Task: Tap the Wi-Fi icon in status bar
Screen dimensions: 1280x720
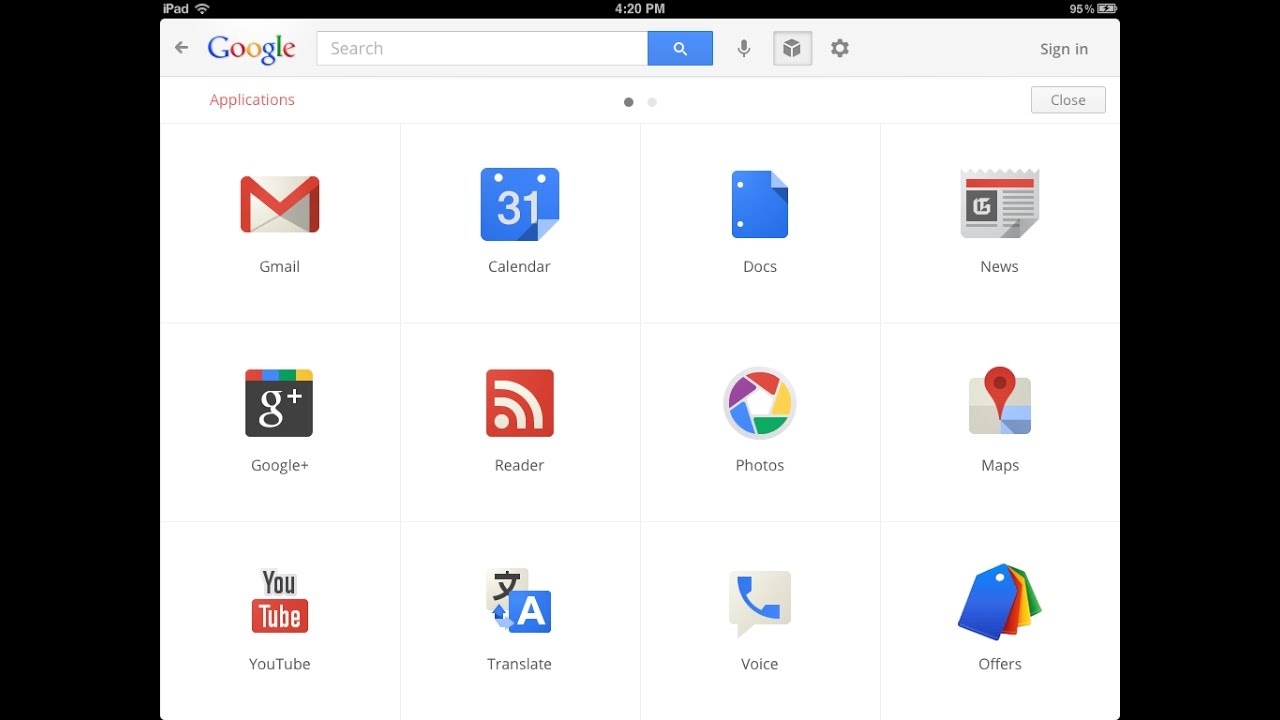Action: click(x=203, y=8)
